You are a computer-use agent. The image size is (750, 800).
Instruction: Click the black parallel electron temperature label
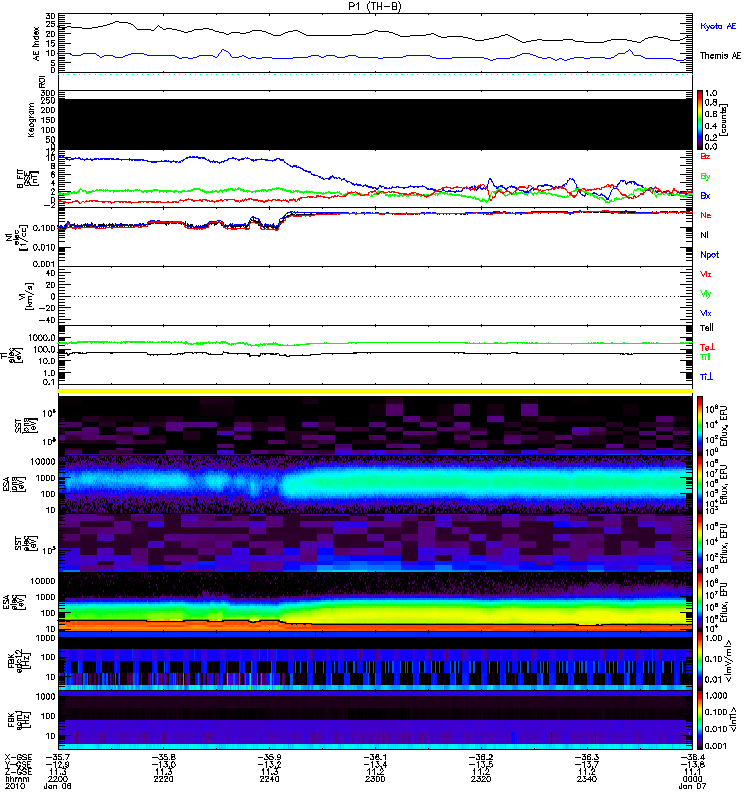[707, 328]
